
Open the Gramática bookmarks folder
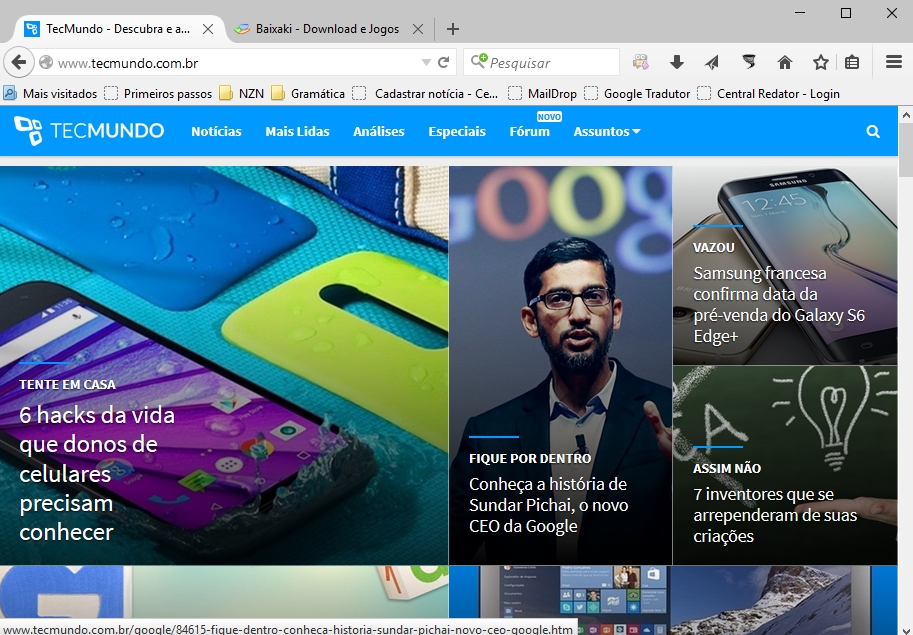tap(308, 94)
